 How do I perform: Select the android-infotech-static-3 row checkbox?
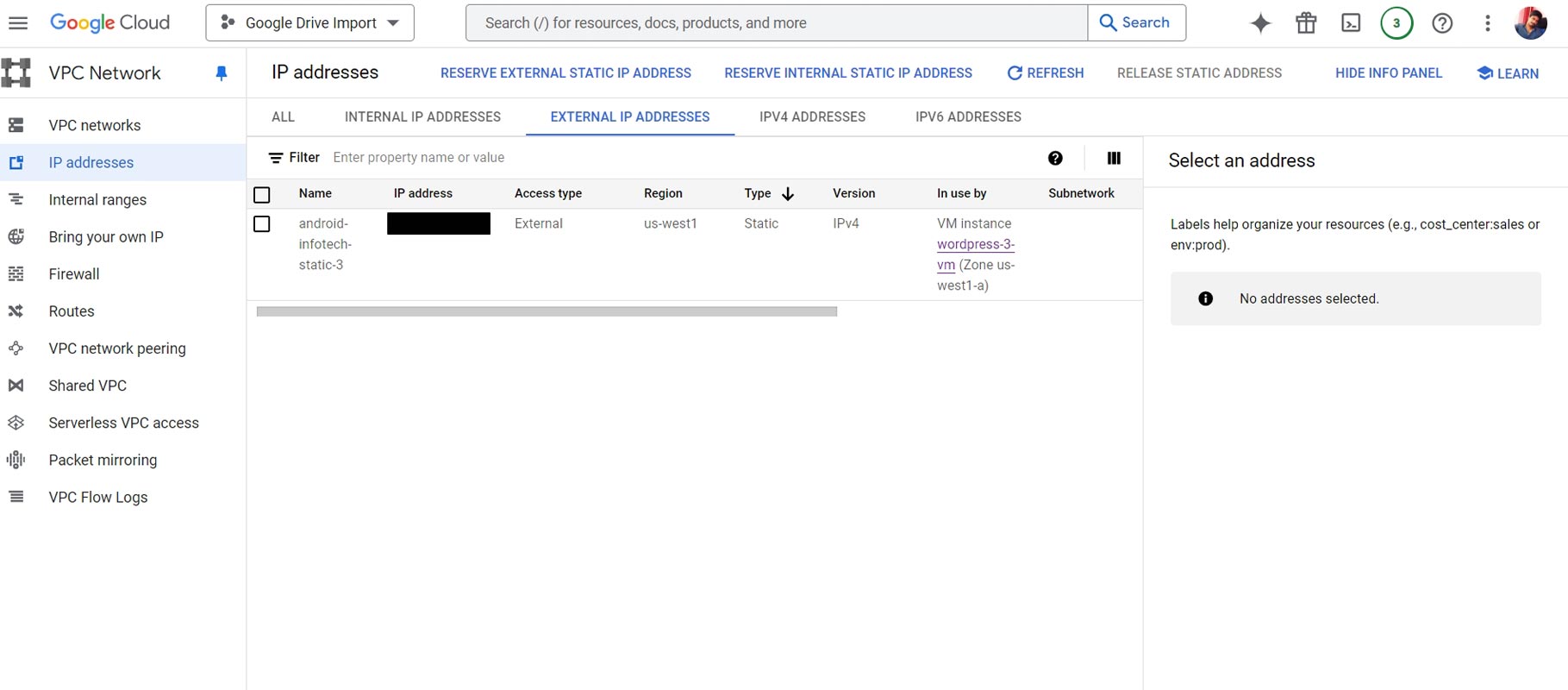click(262, 224)
